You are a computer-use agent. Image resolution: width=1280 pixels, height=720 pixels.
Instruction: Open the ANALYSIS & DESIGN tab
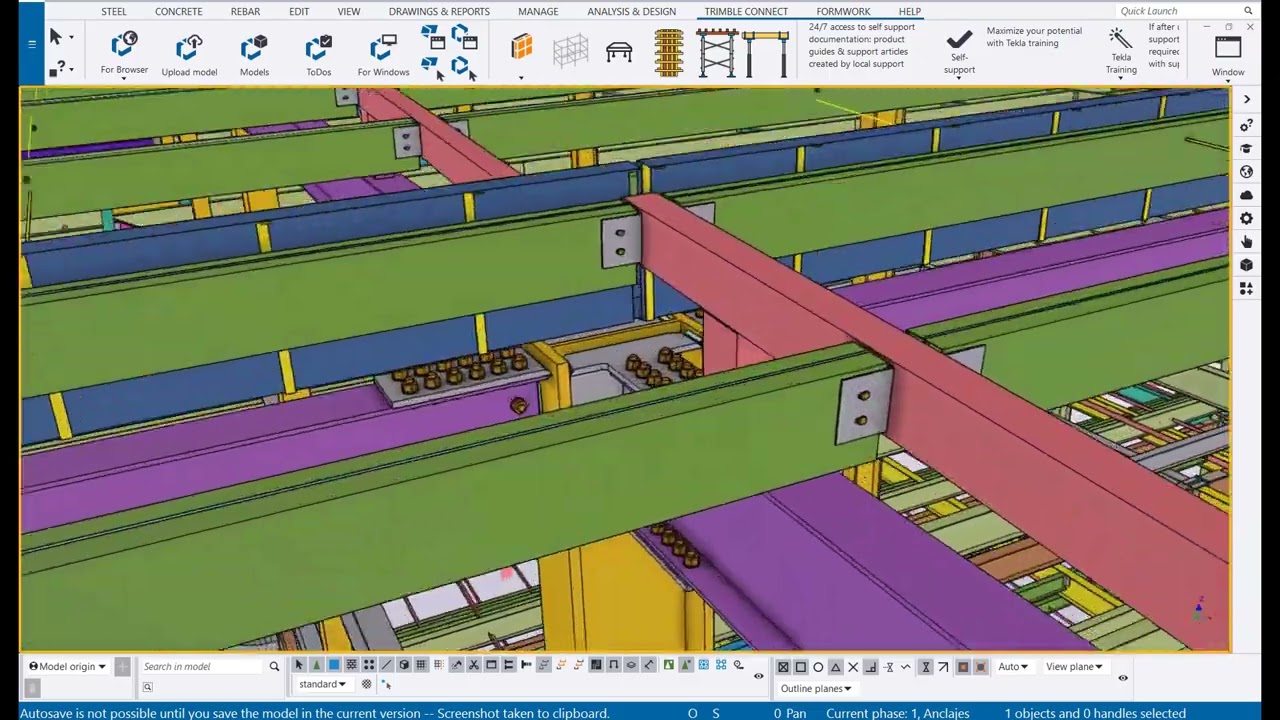tap(632, 11)
